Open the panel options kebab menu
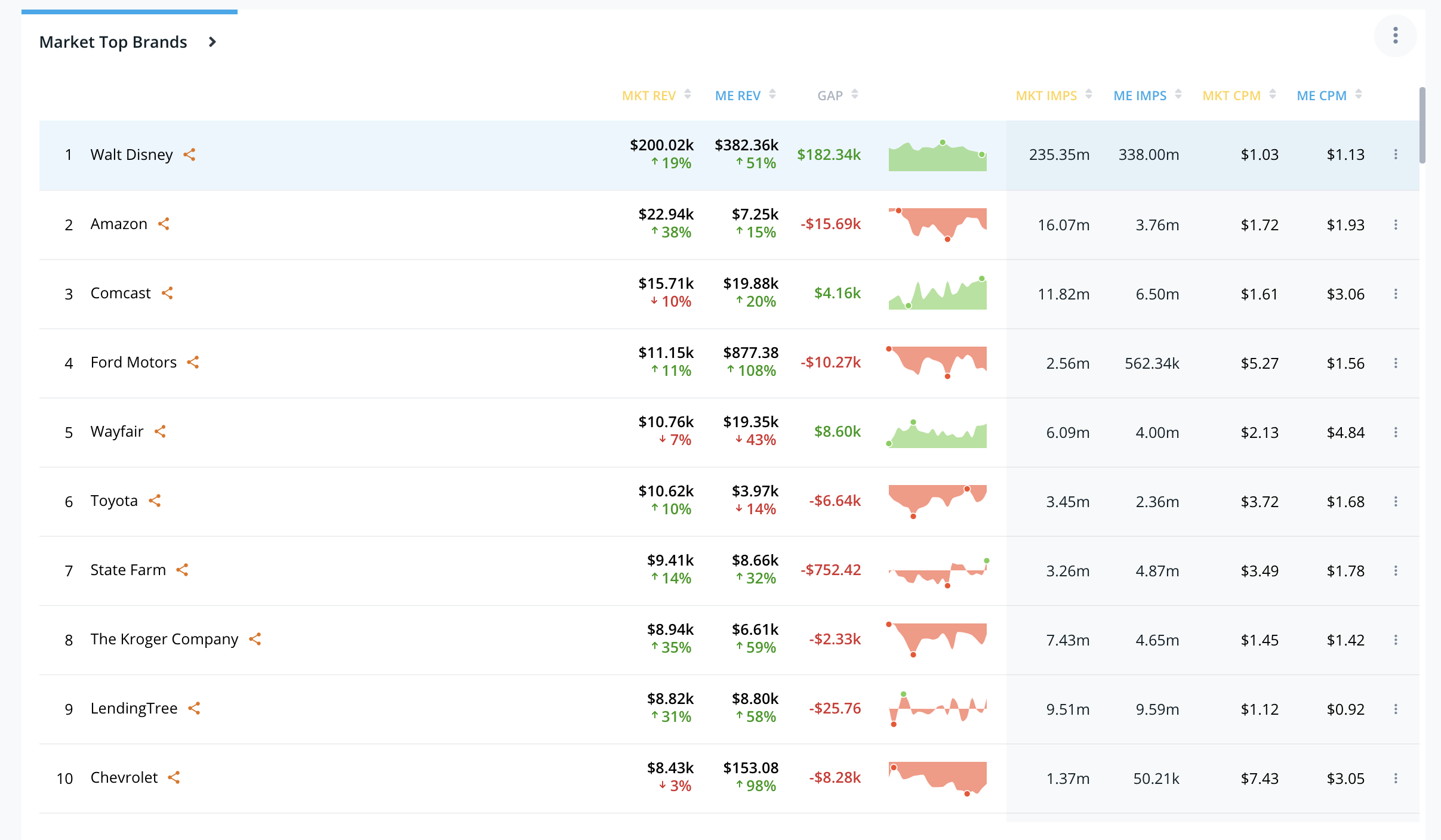This screenshot has height=840, width=1441. point(1395,36)
